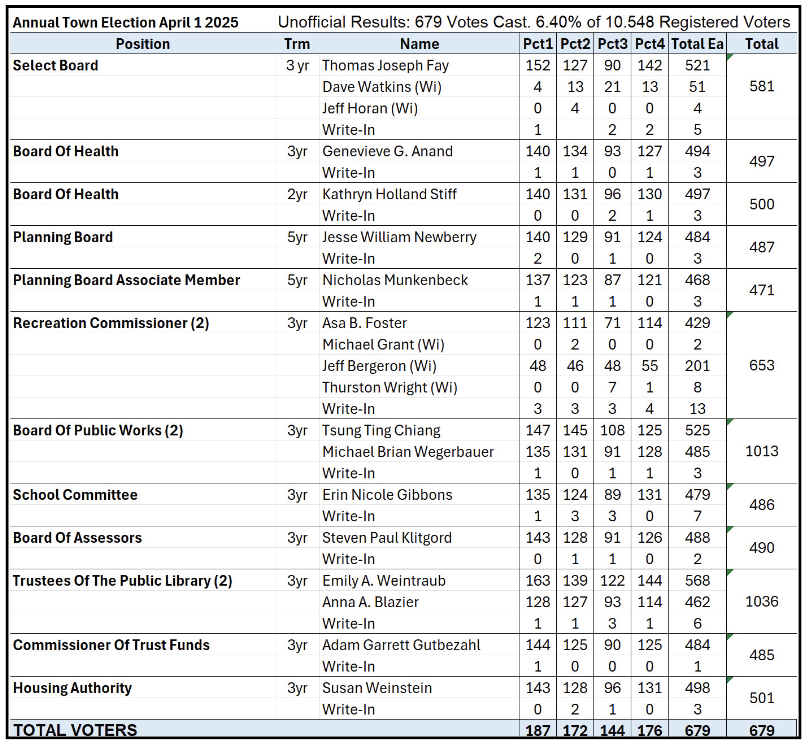Click the Recreation Commissioner total 653 cell
Image resolution: width=810 pixels, height=746 pixels.
pyautogui.click(x=762, y=366)
